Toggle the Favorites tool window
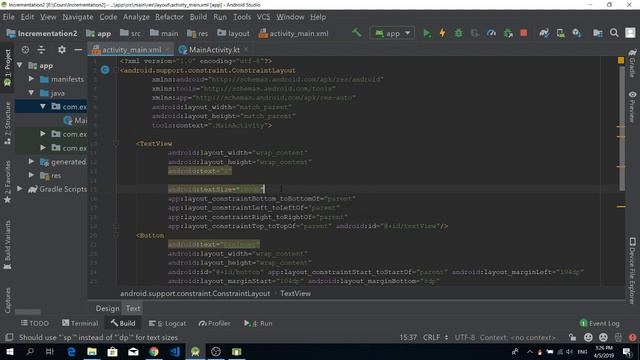This screenshot has height=360, width=640. click(7, 182)
